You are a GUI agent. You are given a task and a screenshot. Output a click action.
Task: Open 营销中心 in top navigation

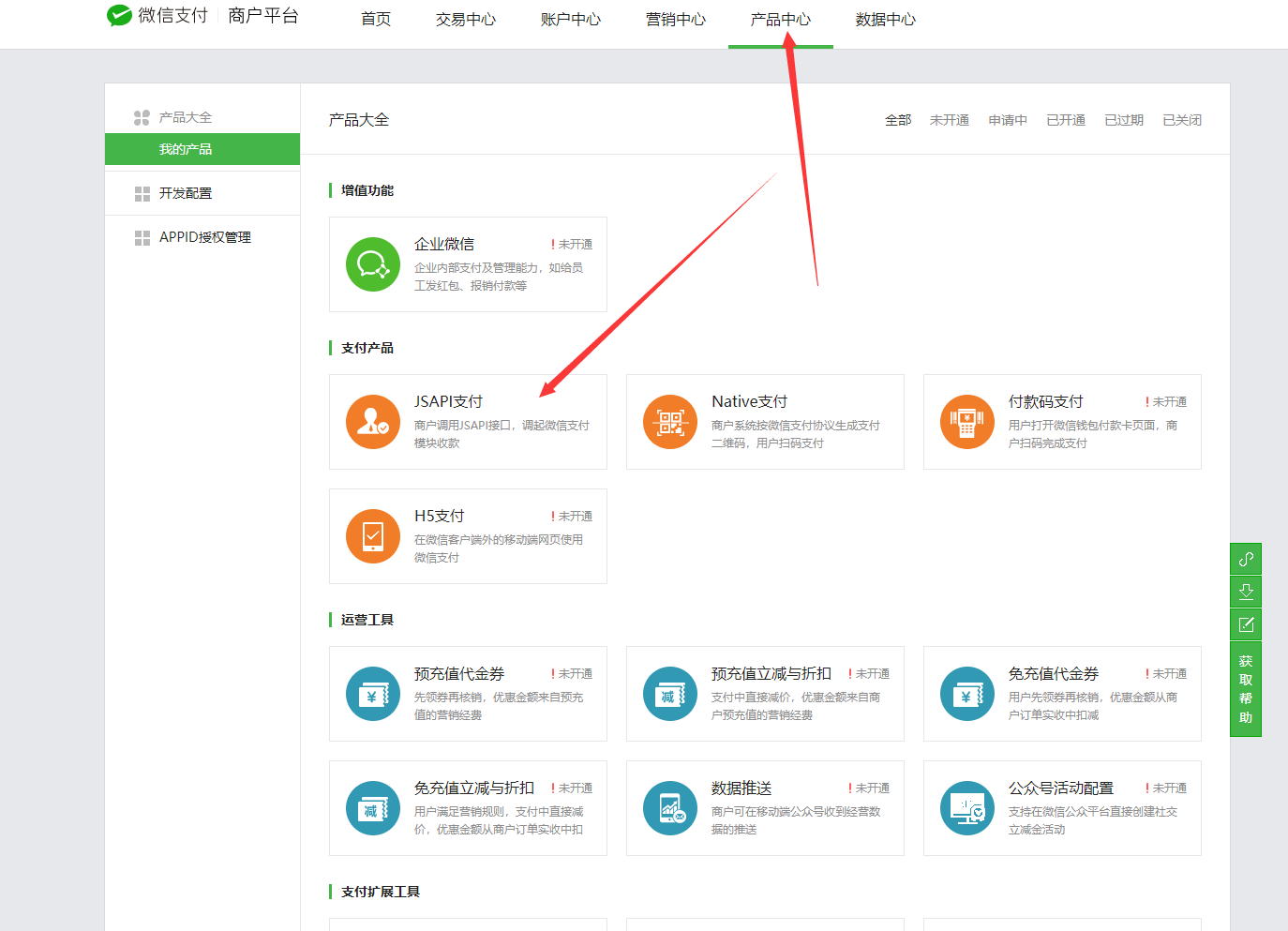[x=676, y=19]
